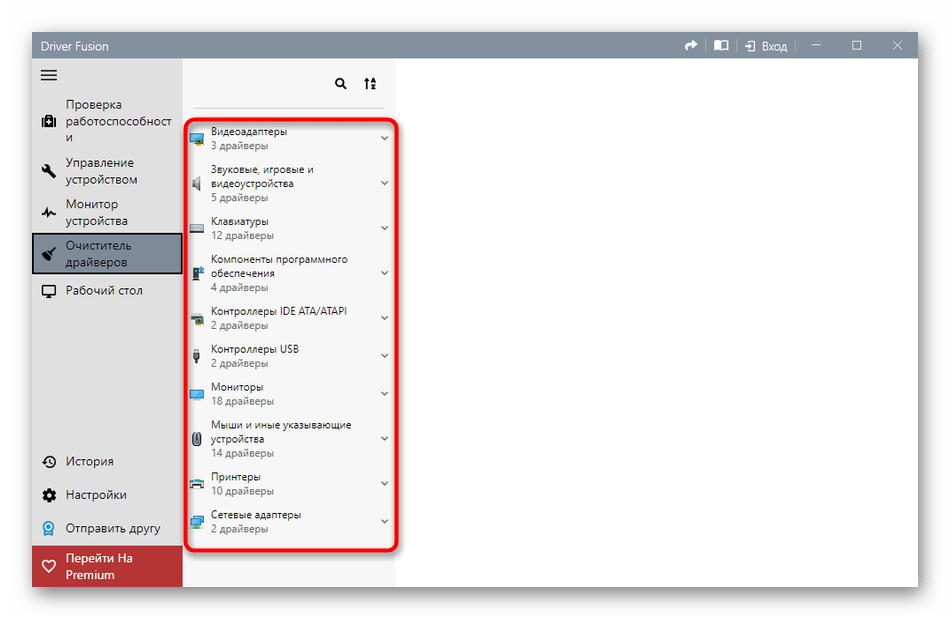This screenshot has width=950, height=619.
Task: Expand Сетевые адаптеры chevron
Action: pos(384,521)
